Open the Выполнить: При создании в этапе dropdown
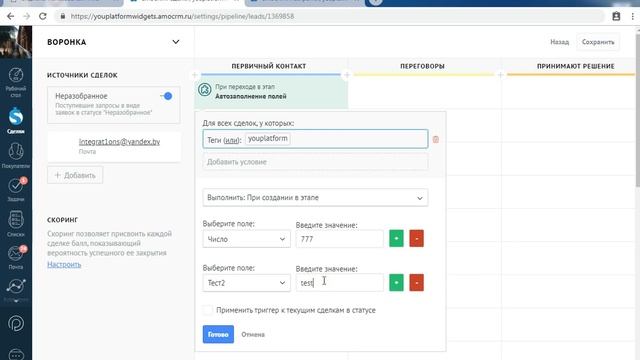The width and height of the screenshot is (640, 360). 315,198
